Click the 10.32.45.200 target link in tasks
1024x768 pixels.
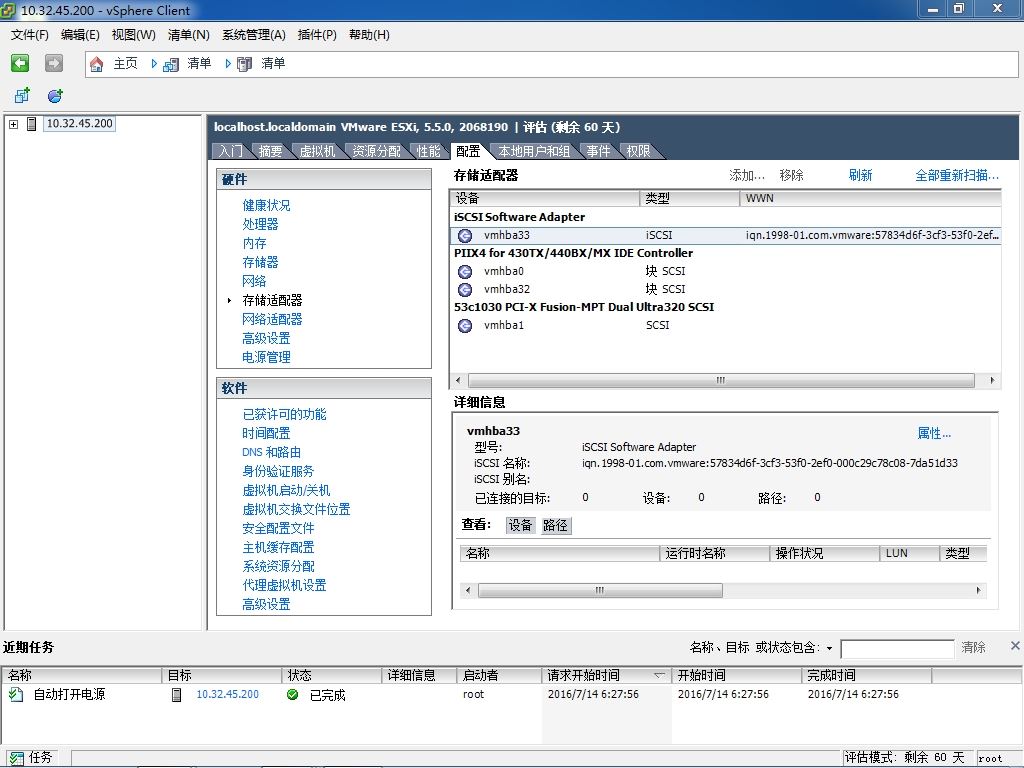coord(227,694)
